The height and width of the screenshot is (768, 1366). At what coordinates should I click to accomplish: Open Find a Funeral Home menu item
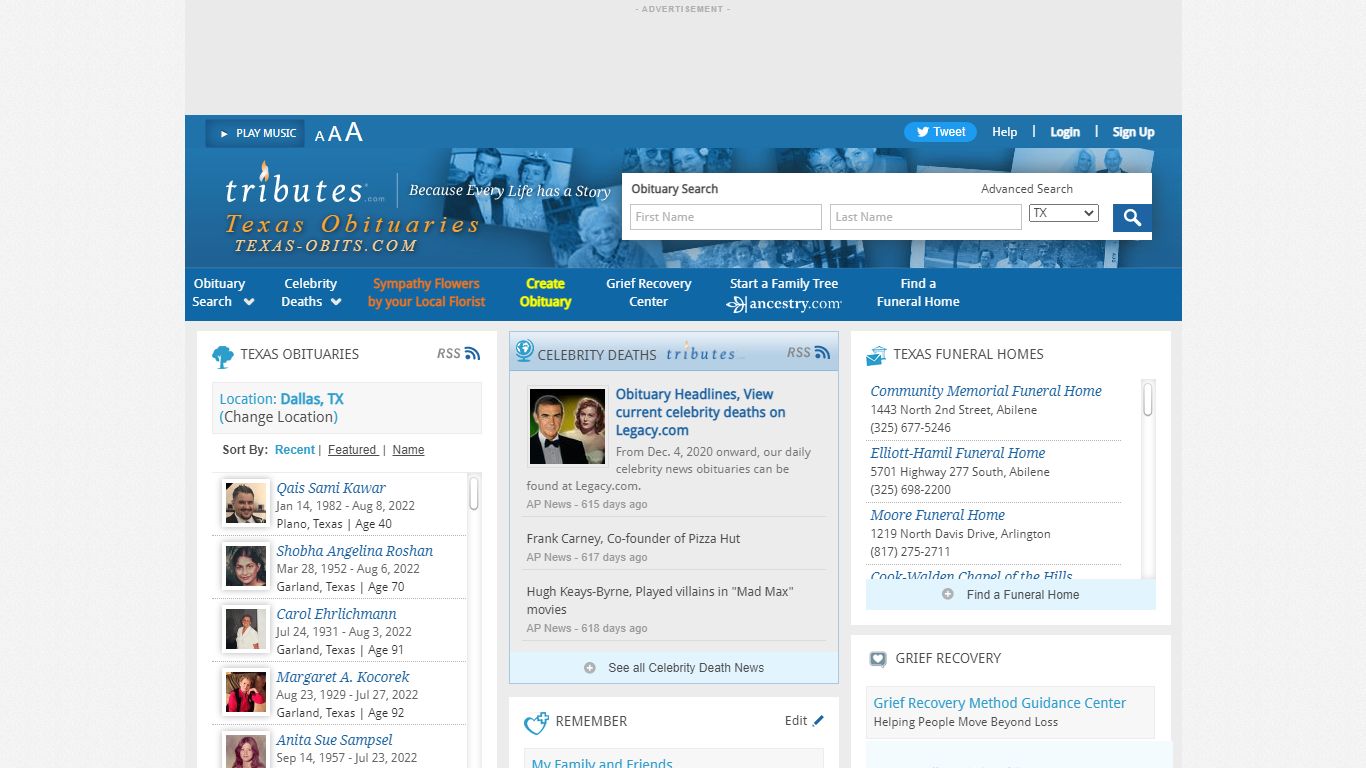(918, 293)
